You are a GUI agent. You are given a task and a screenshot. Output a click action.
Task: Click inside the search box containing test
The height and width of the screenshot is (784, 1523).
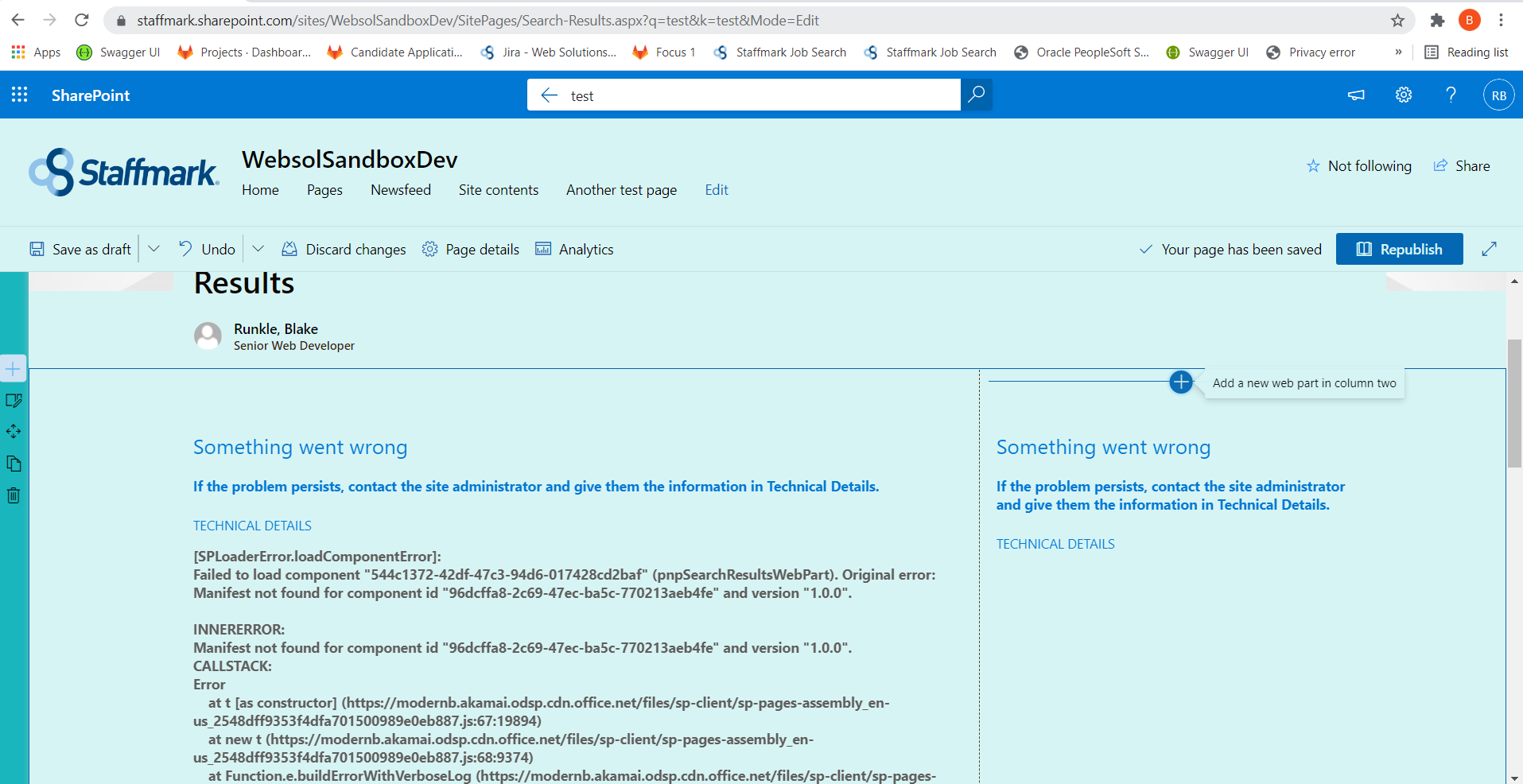[x=716, y=95]
